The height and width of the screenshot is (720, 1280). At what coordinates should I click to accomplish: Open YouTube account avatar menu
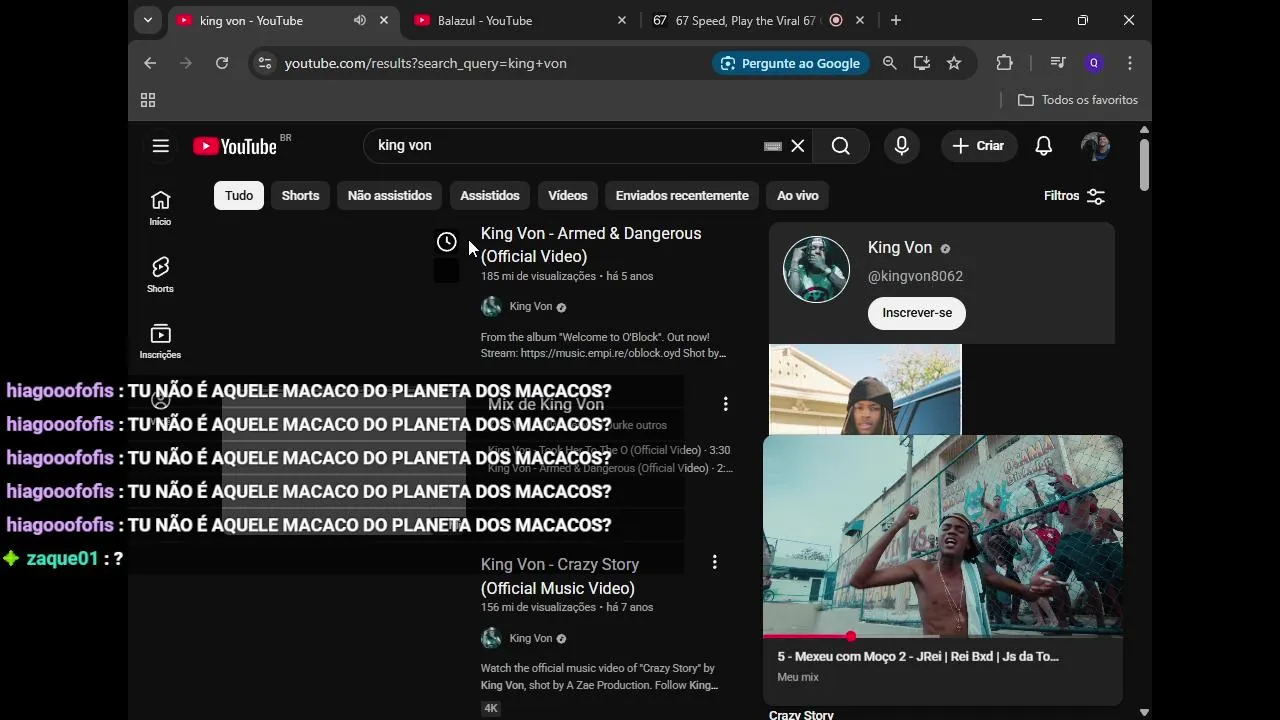[x=1096, y=146]
